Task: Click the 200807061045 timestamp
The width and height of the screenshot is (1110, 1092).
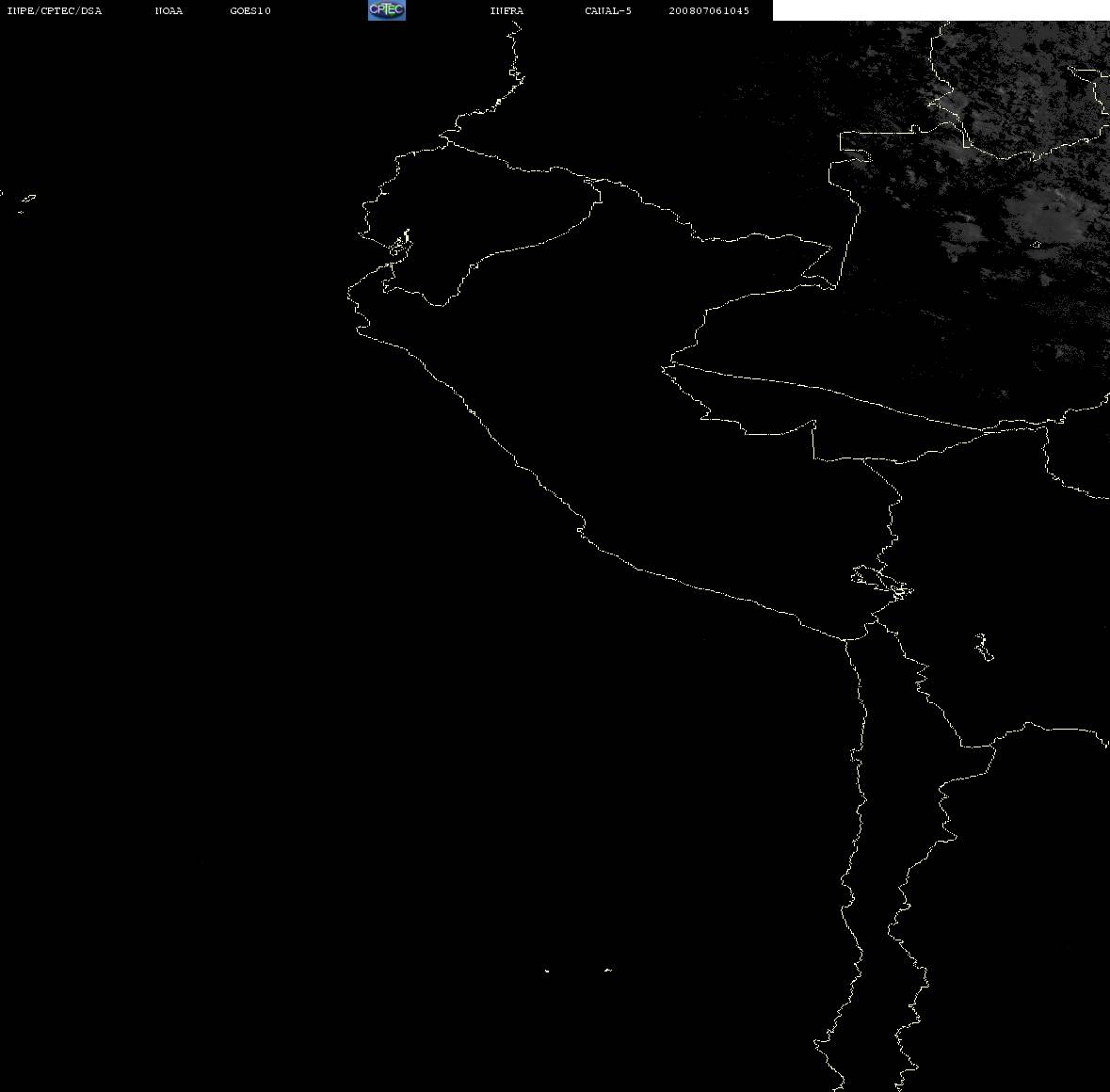Action: pos(709,10)
